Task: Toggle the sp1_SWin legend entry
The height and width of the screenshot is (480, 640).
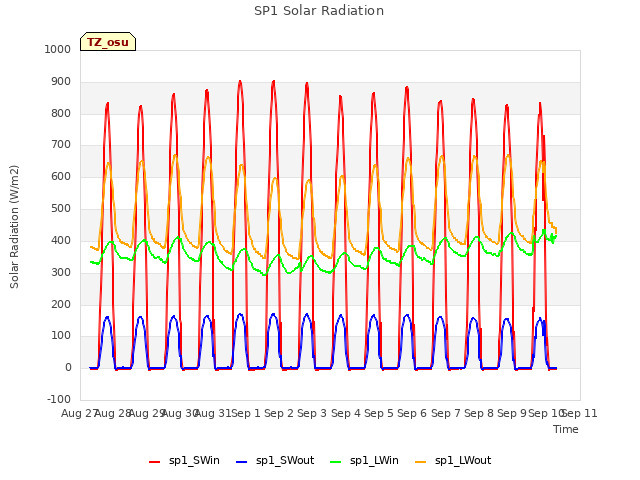Action: pyautogui.click(x=184, y=461)
